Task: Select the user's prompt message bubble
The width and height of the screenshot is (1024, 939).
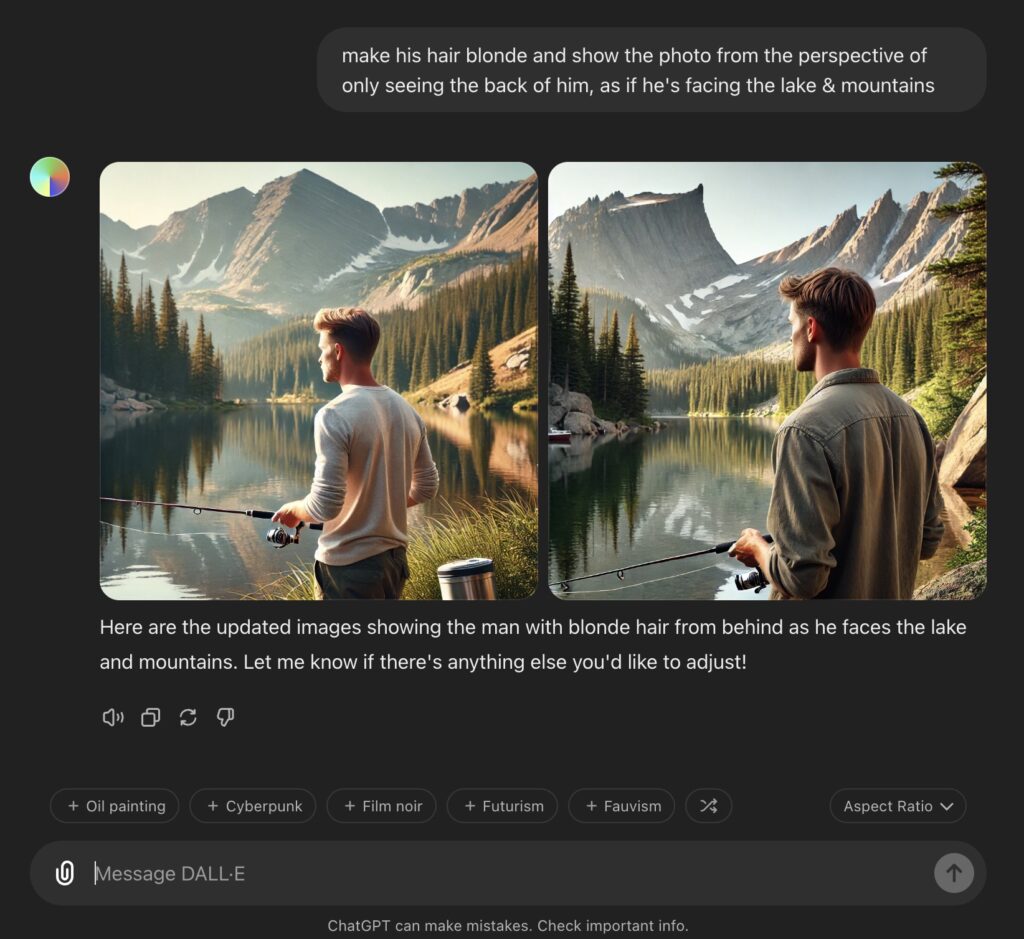Action: 650,70
